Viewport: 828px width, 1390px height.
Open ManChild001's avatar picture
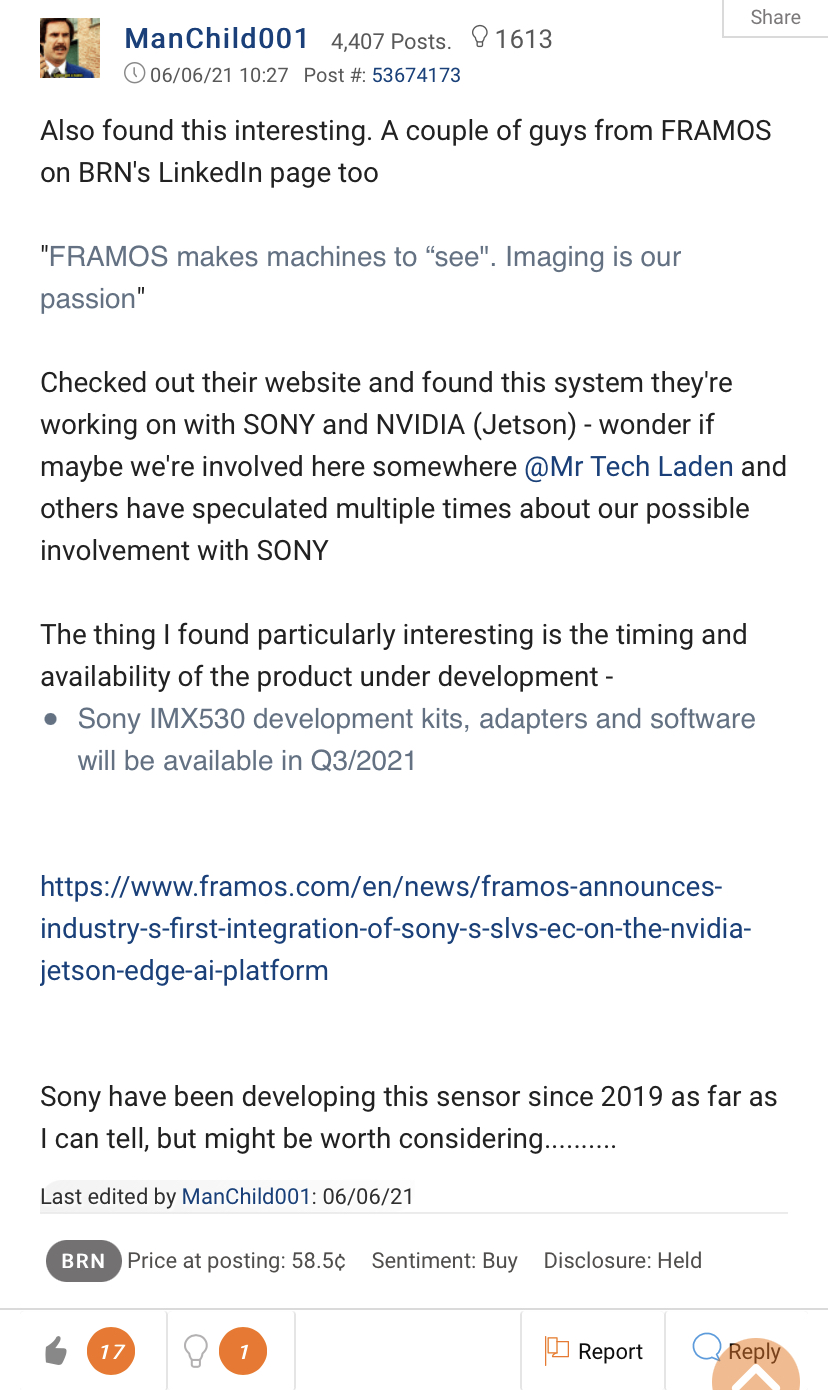click(70, 48)
